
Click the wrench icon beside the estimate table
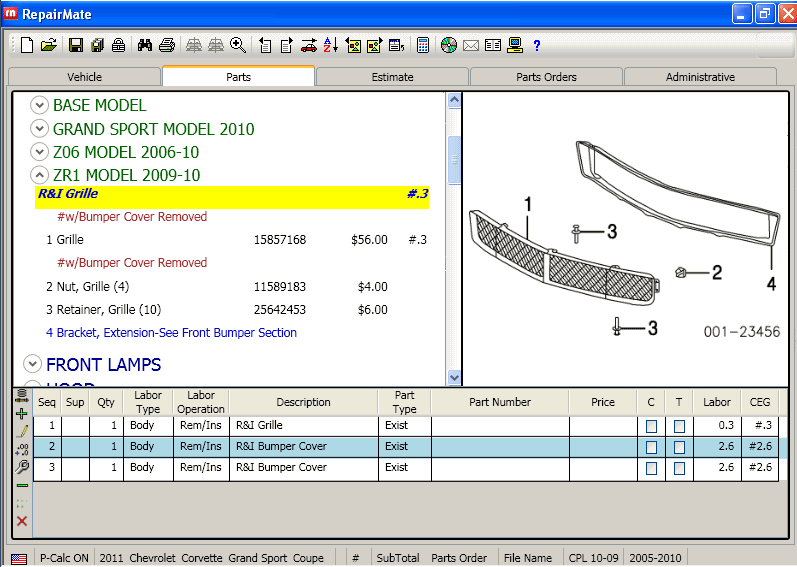[x=22, y=467]
